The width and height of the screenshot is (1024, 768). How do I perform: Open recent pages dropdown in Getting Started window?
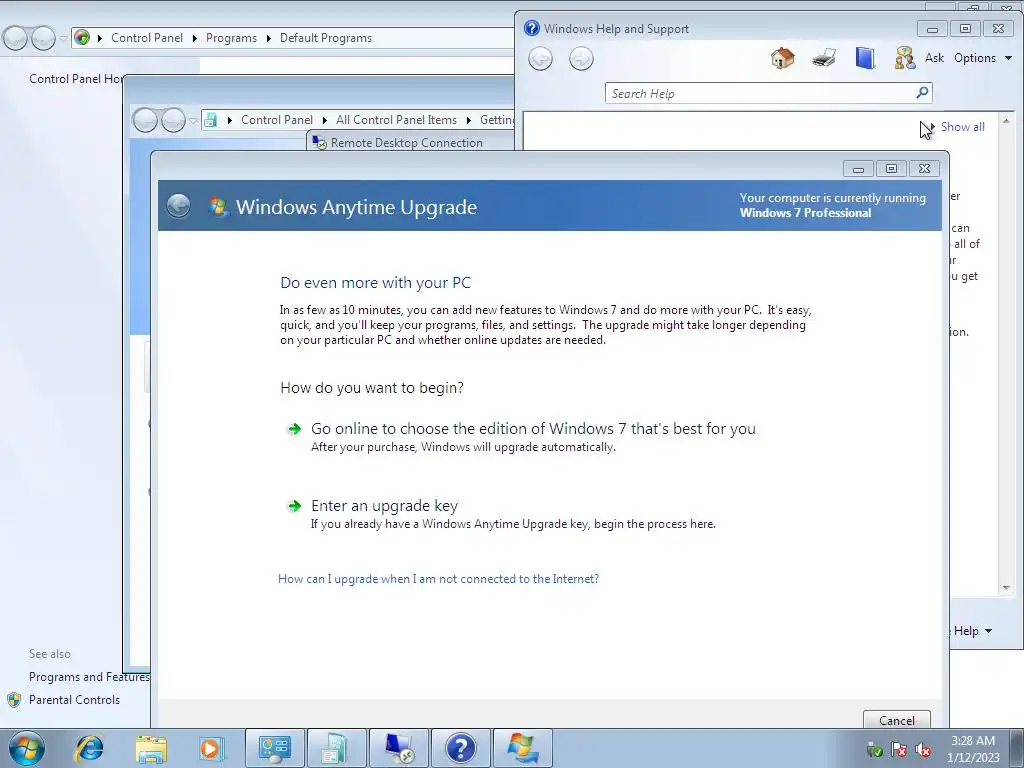coord(193,120)
